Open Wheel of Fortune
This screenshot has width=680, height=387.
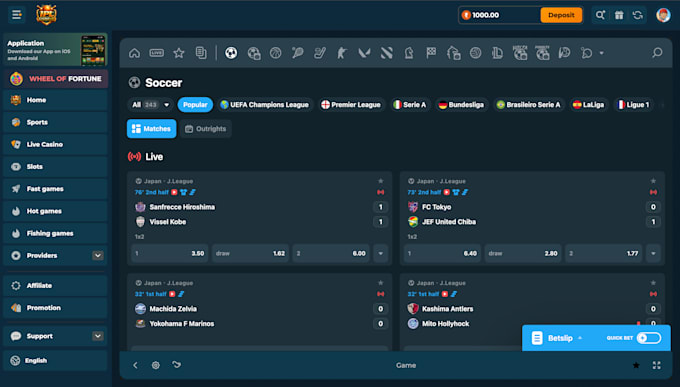(x=55, y=79)
